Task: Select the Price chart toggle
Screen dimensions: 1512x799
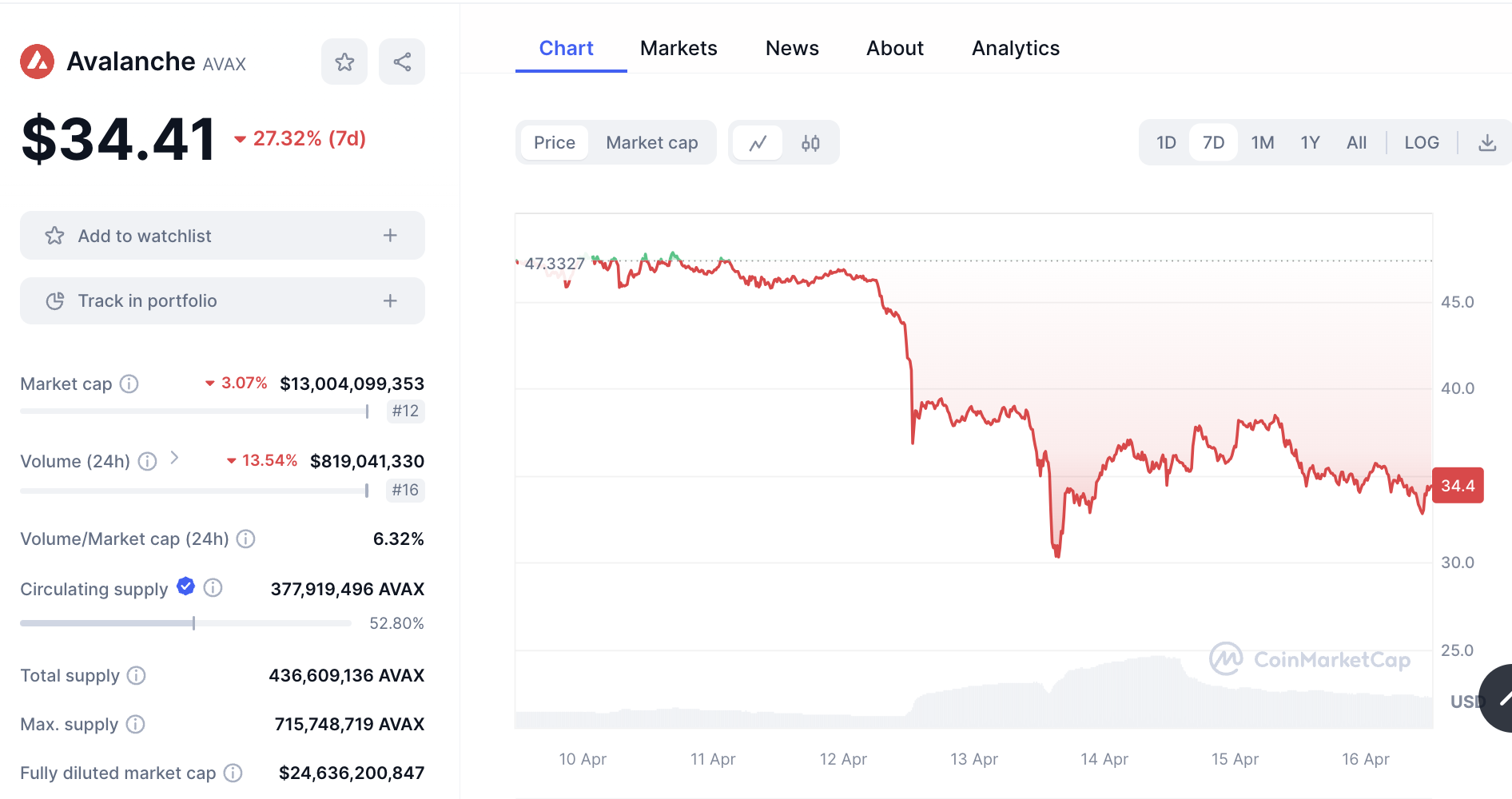Action: coord(554,143)
